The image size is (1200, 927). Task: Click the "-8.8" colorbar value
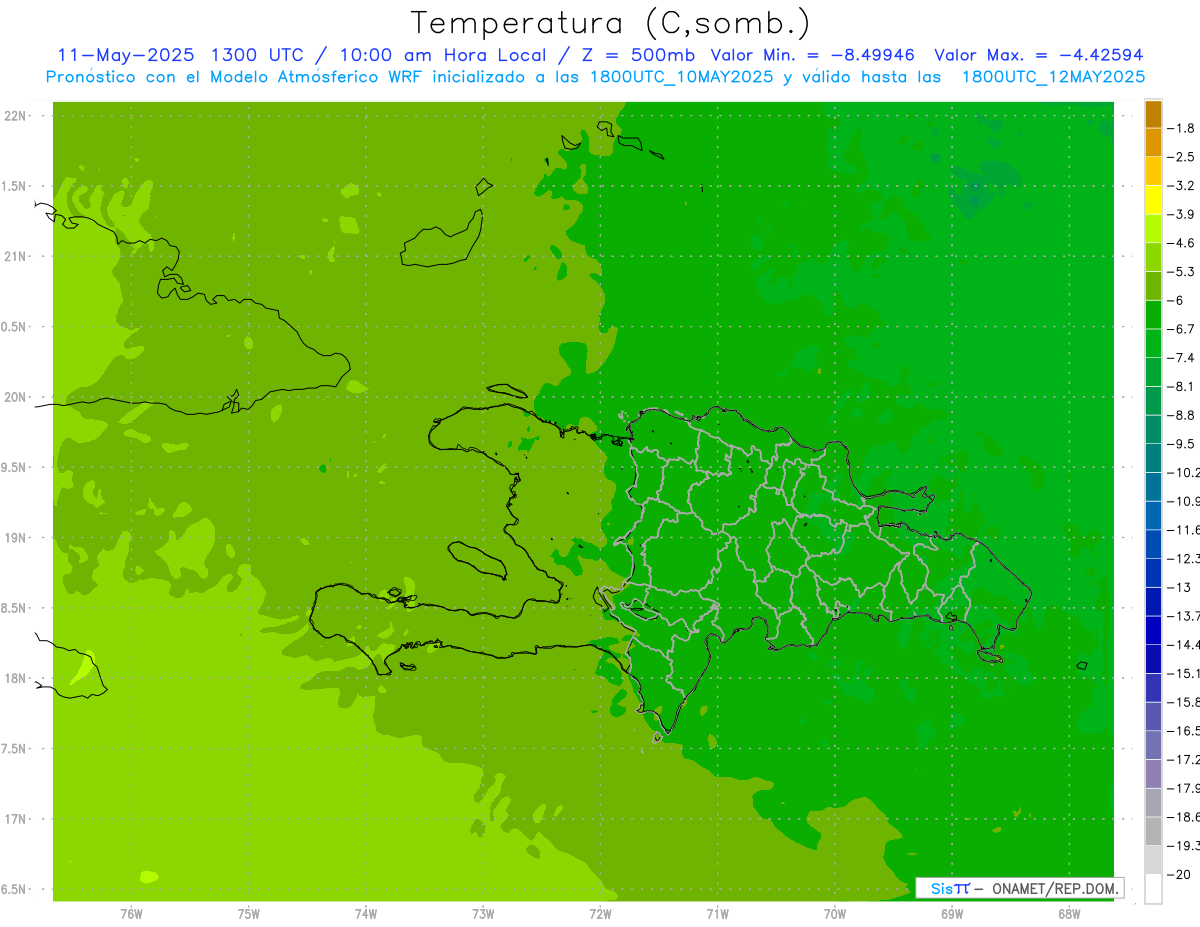1182,415
